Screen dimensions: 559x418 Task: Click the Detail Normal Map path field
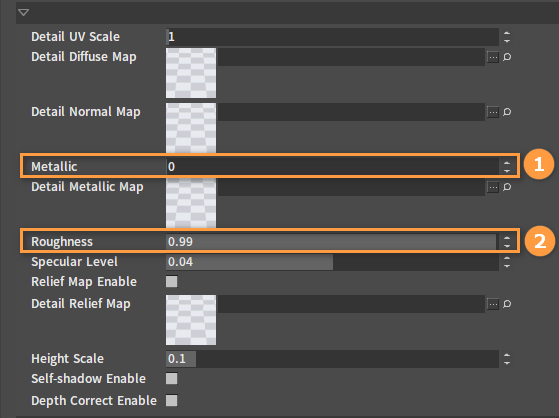tap(351, 112)
